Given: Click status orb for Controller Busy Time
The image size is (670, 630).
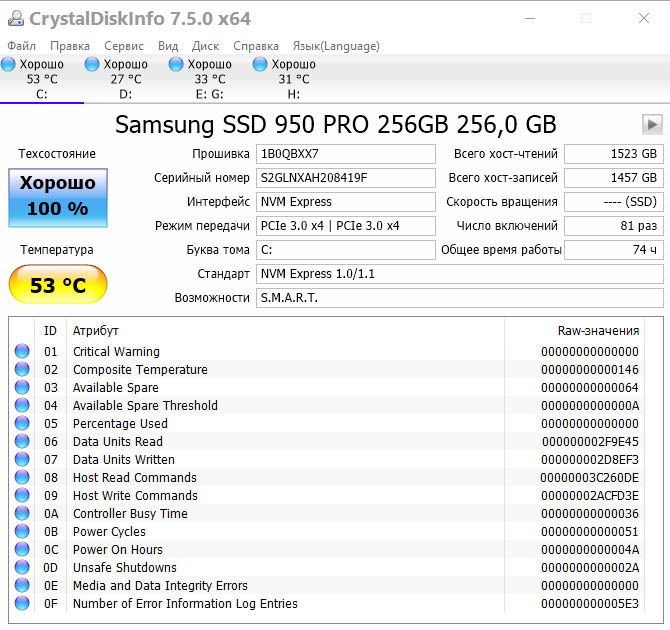Looking at the screenshot, I should coord(22,513).
